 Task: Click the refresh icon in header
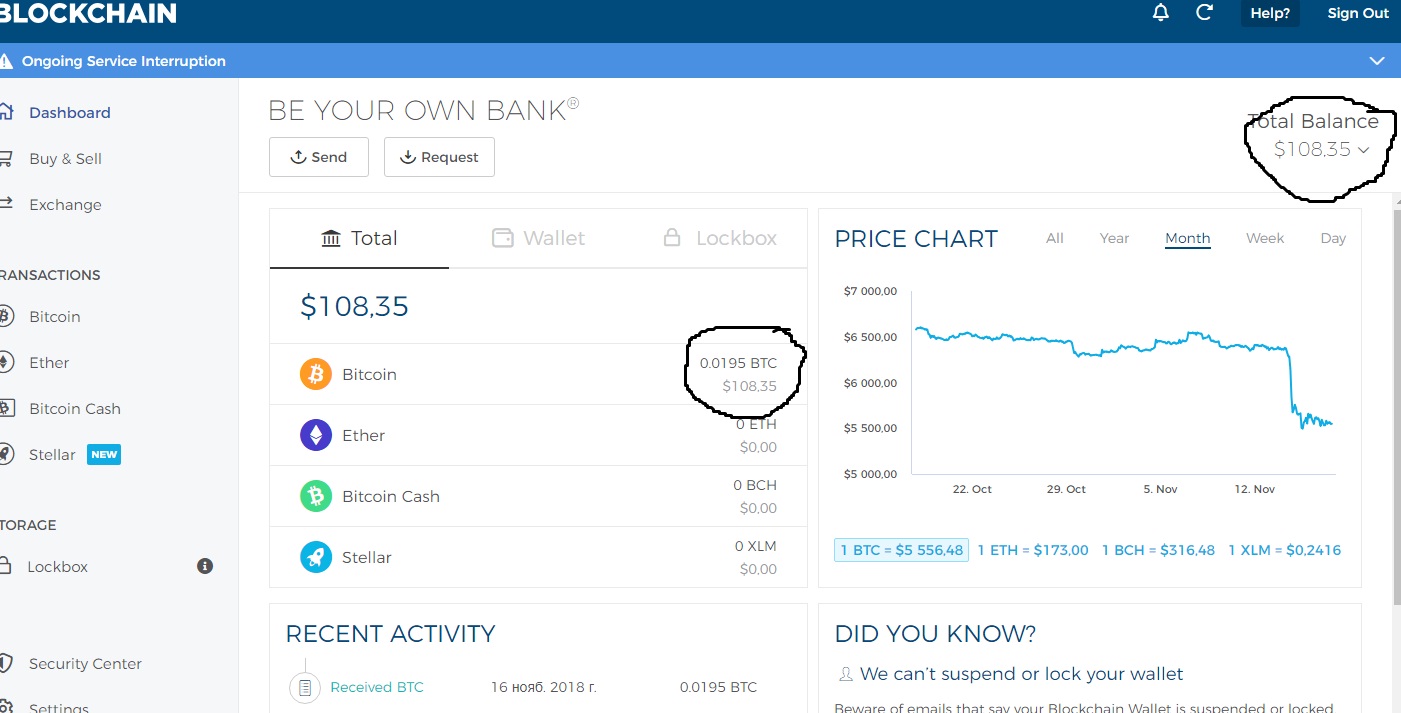(x=1205, y=13)
